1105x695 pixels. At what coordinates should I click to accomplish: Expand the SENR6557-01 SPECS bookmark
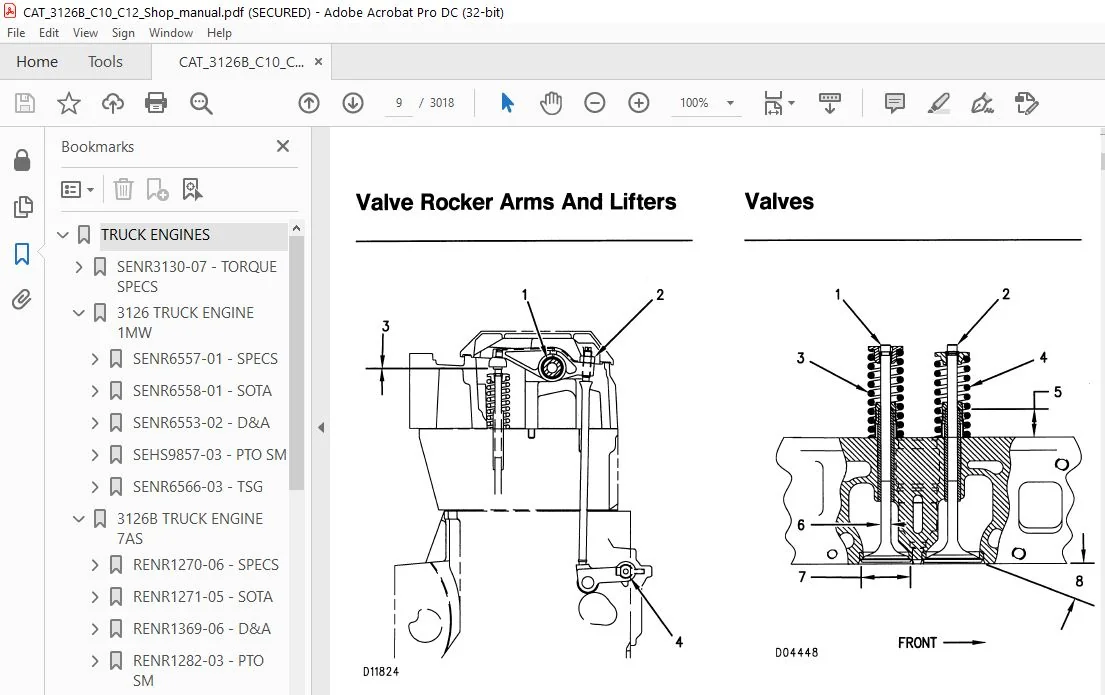pos(95,359)
